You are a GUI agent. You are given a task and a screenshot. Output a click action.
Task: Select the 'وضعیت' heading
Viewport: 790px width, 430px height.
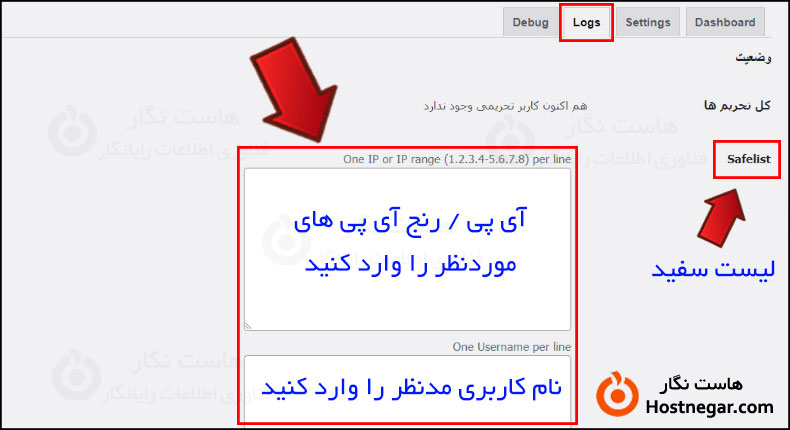pyautogui.click(x=753, y=57)
